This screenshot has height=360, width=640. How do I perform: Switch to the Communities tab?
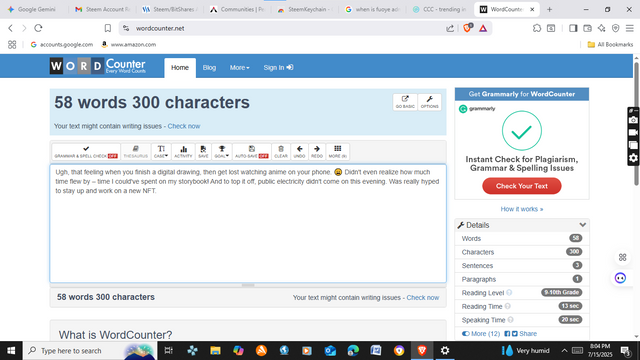pyautogui.click(x=237, y=9)
